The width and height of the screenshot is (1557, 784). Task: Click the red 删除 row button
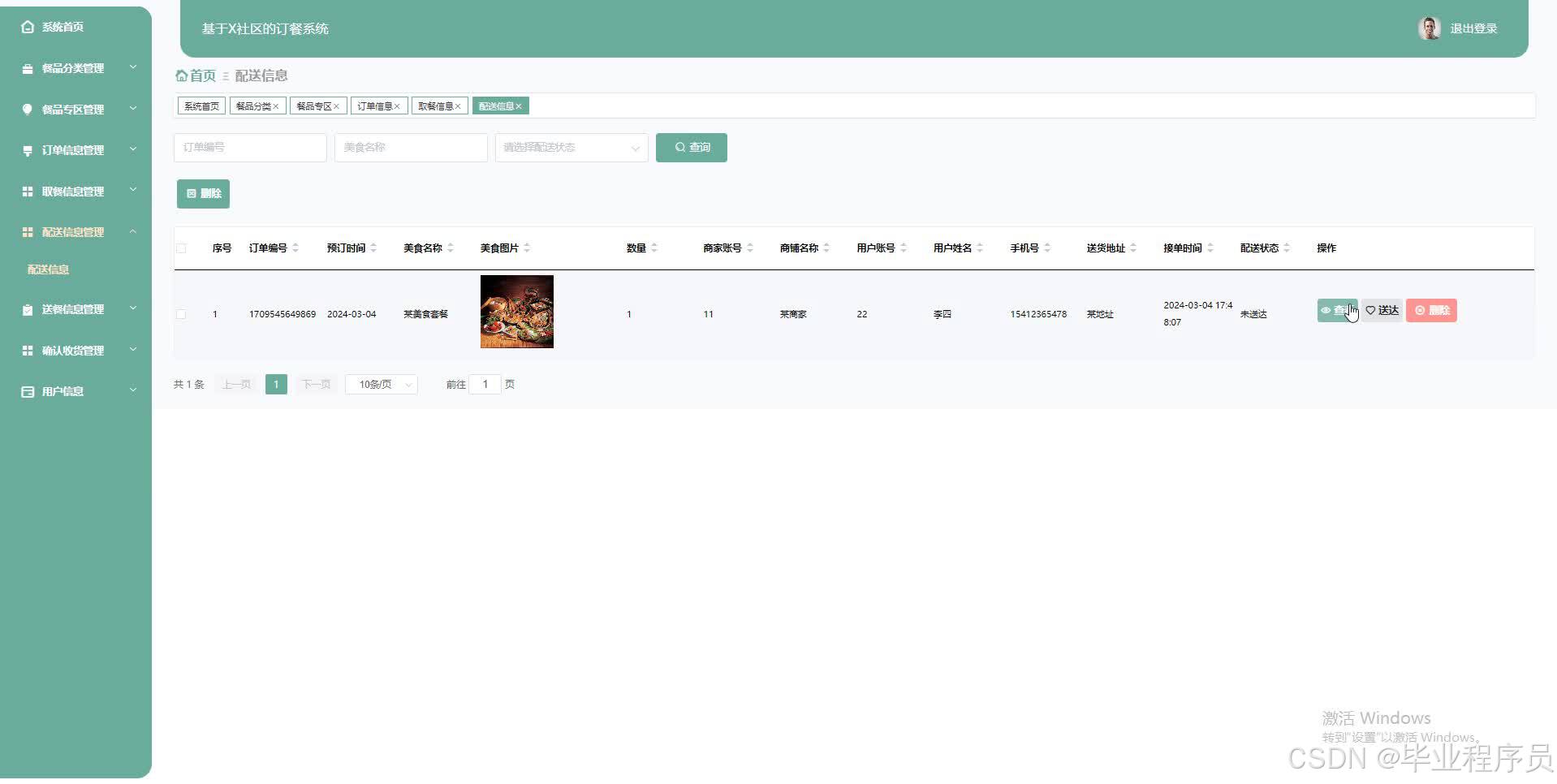click(x=1431, y=311)
